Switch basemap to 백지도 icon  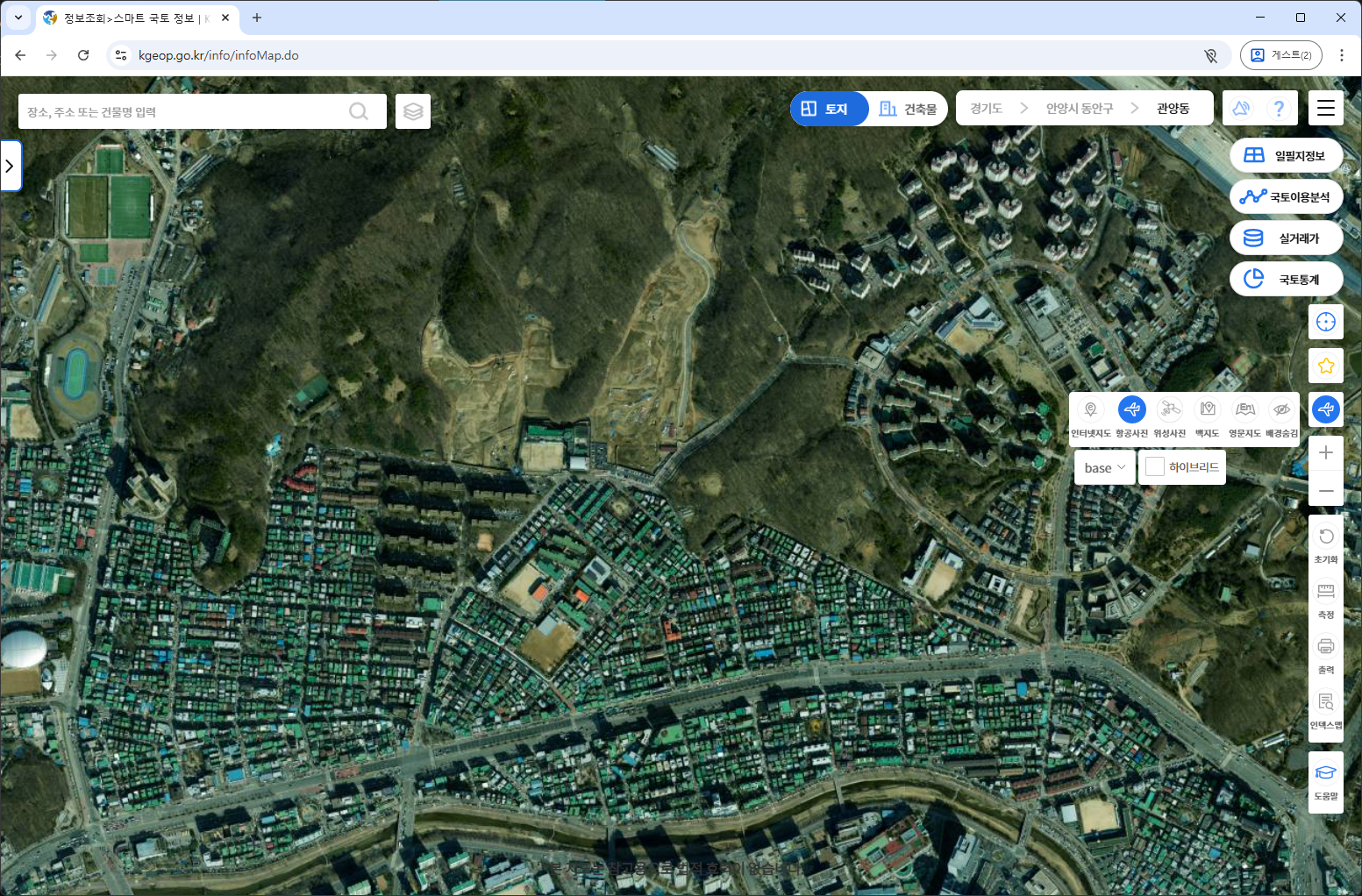(x=1208, y=410)
